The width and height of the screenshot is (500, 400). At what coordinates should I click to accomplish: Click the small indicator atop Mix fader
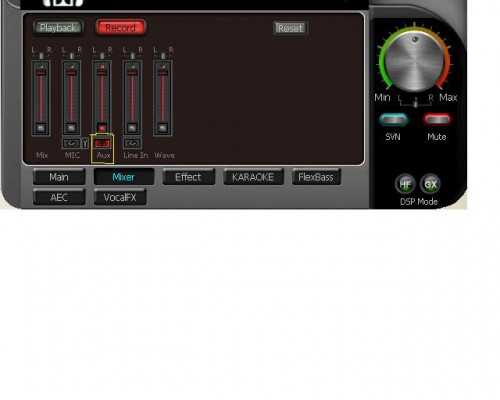41,66
